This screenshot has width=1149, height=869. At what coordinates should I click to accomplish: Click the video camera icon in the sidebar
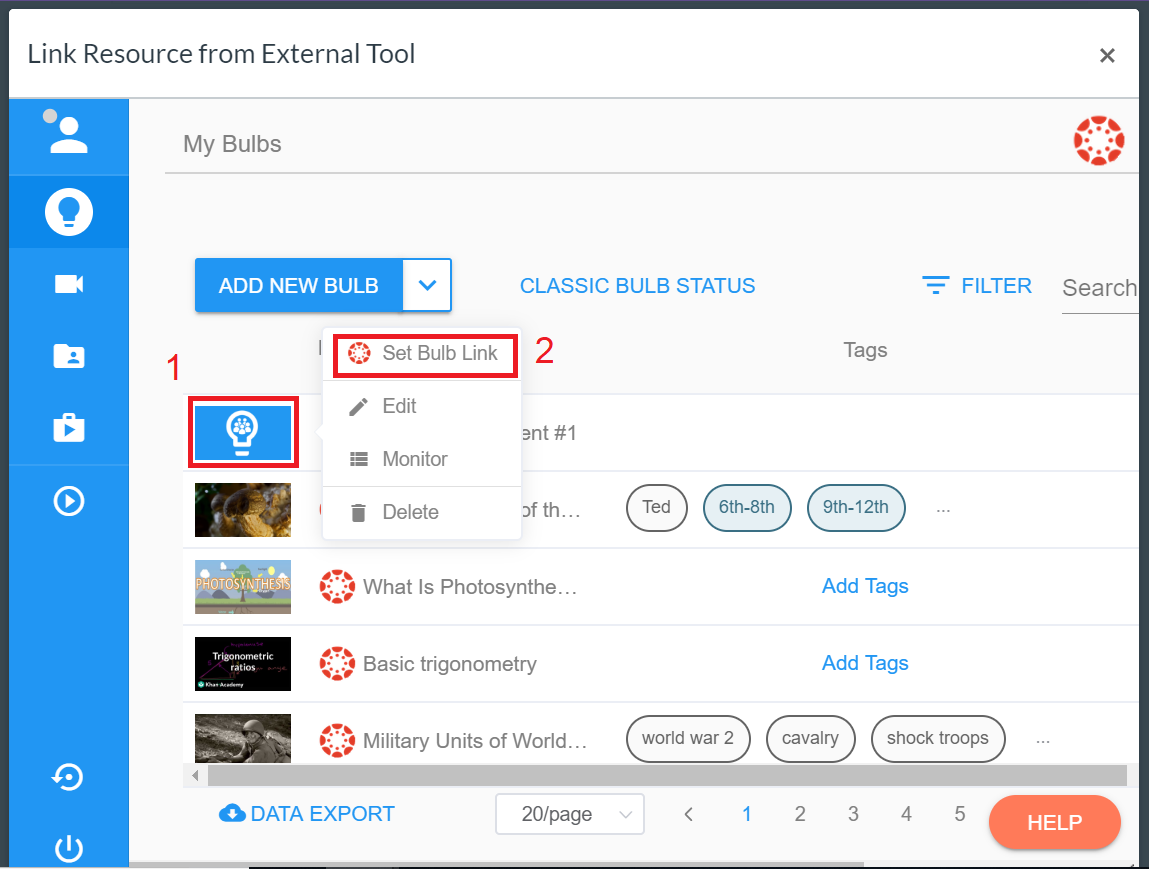click(69, 283)
